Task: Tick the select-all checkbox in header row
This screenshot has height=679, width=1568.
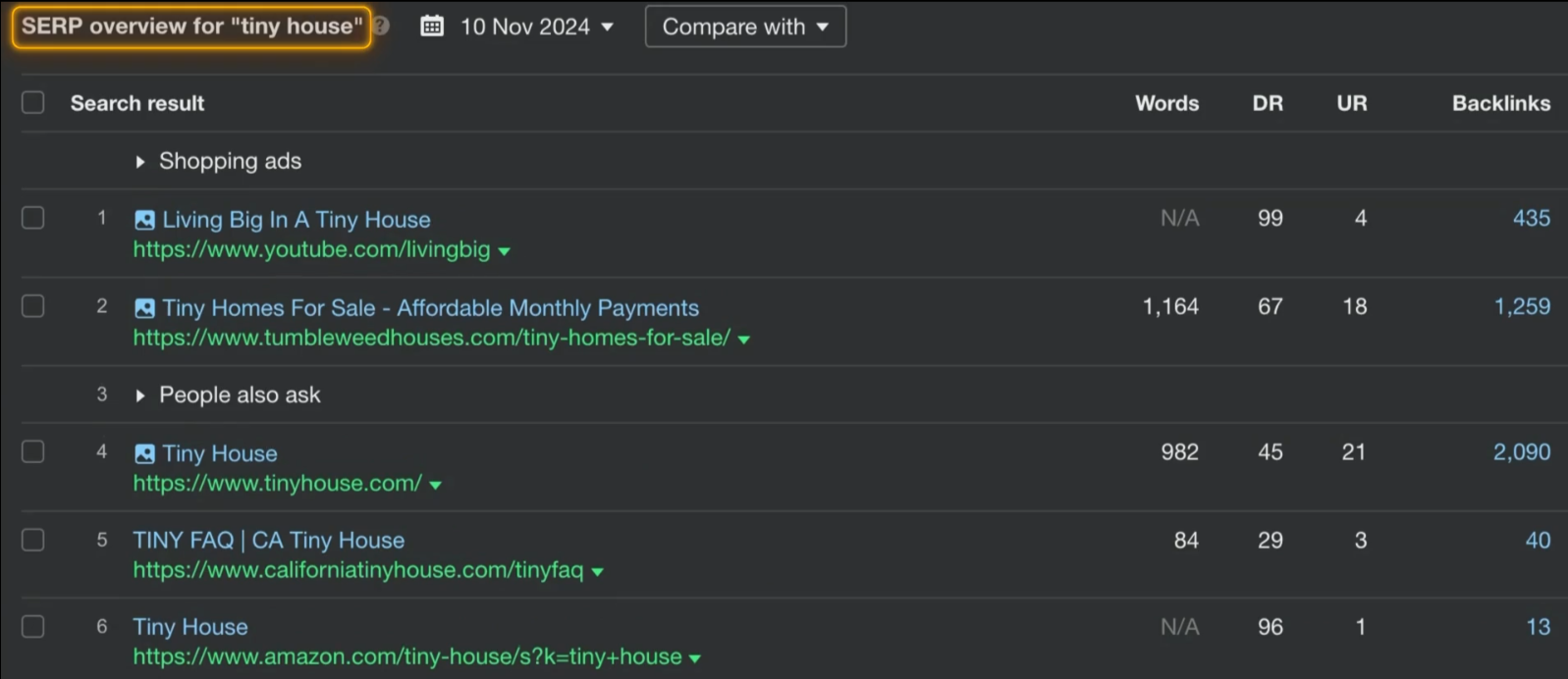Action: click(33, 103)
